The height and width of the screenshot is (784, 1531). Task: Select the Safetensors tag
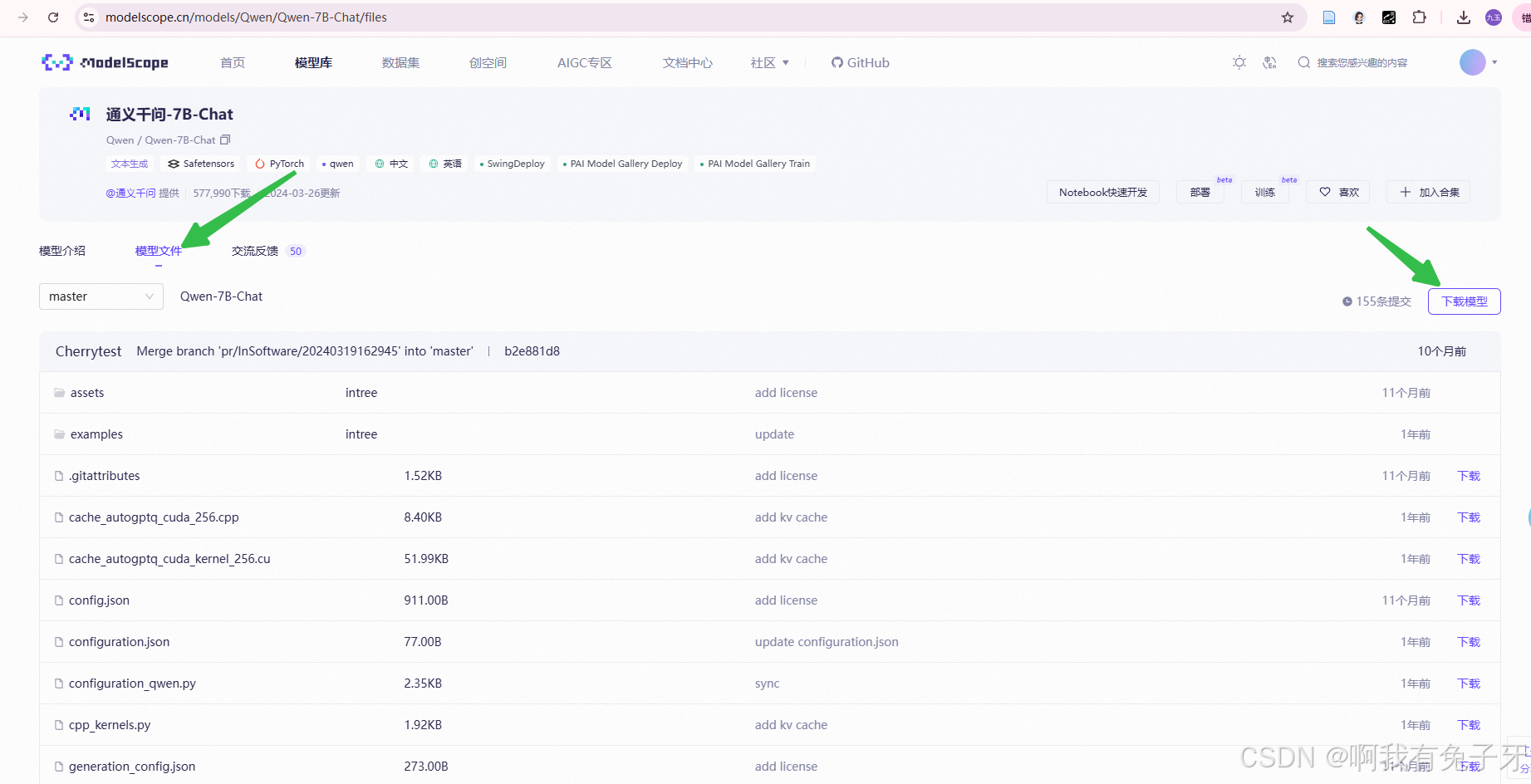coord(201,164)
